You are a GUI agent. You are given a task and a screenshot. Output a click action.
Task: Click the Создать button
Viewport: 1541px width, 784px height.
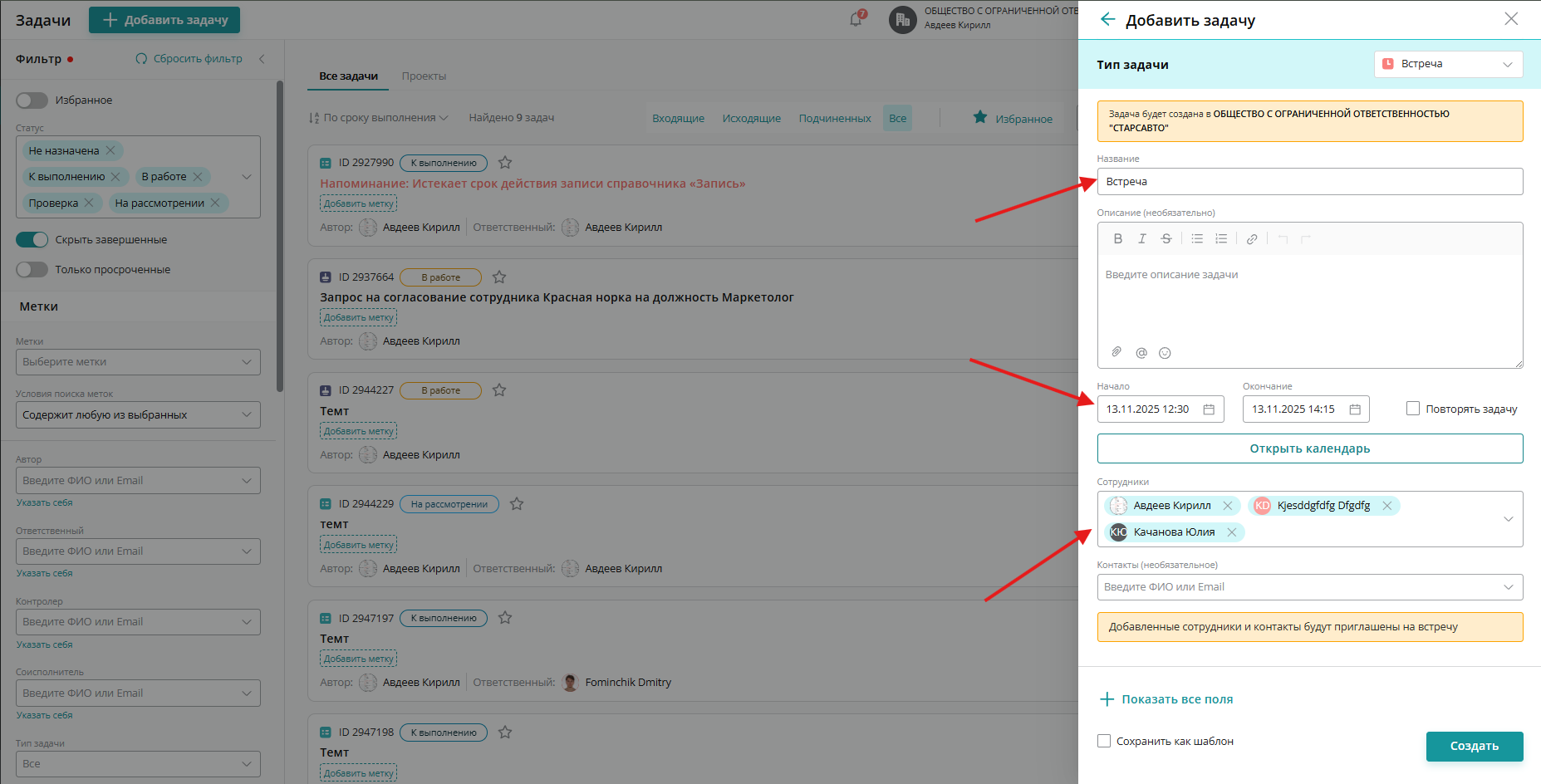[1474, 747]
